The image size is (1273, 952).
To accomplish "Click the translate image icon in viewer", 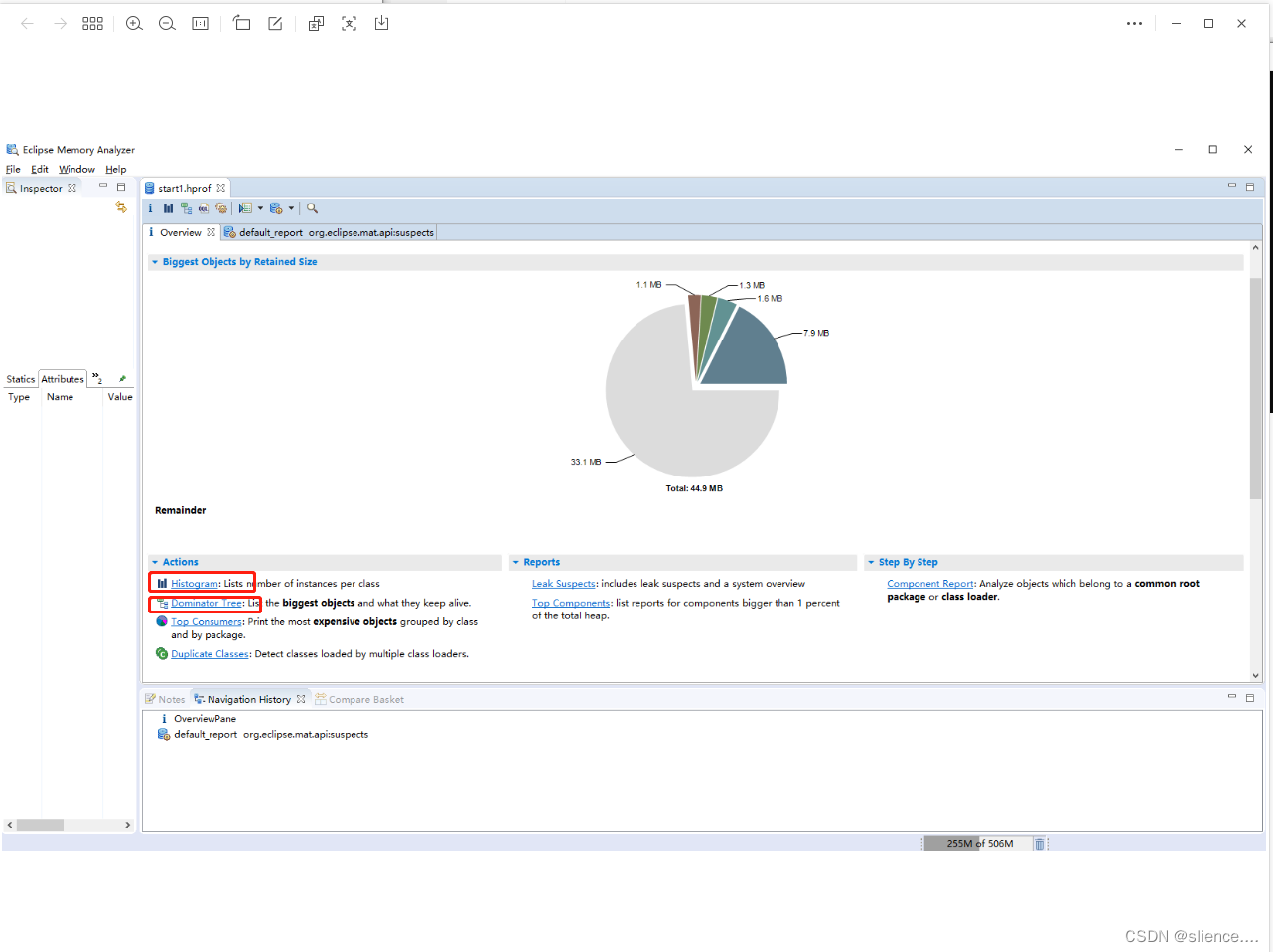I will point(316,23).
